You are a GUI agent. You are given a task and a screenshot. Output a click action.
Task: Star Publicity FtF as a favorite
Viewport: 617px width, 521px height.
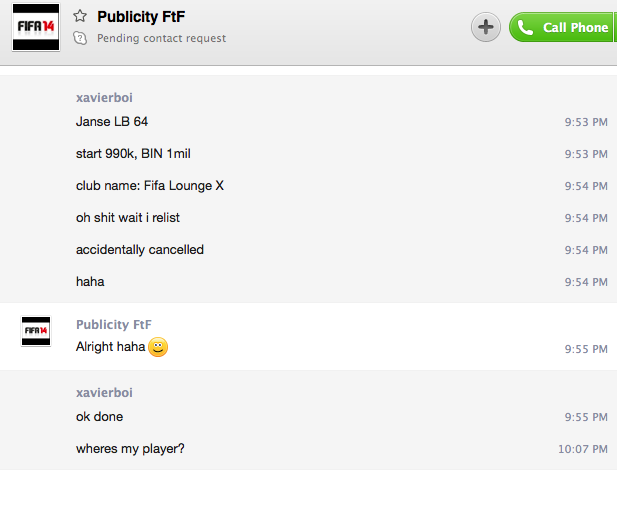[x=80, y=16]
